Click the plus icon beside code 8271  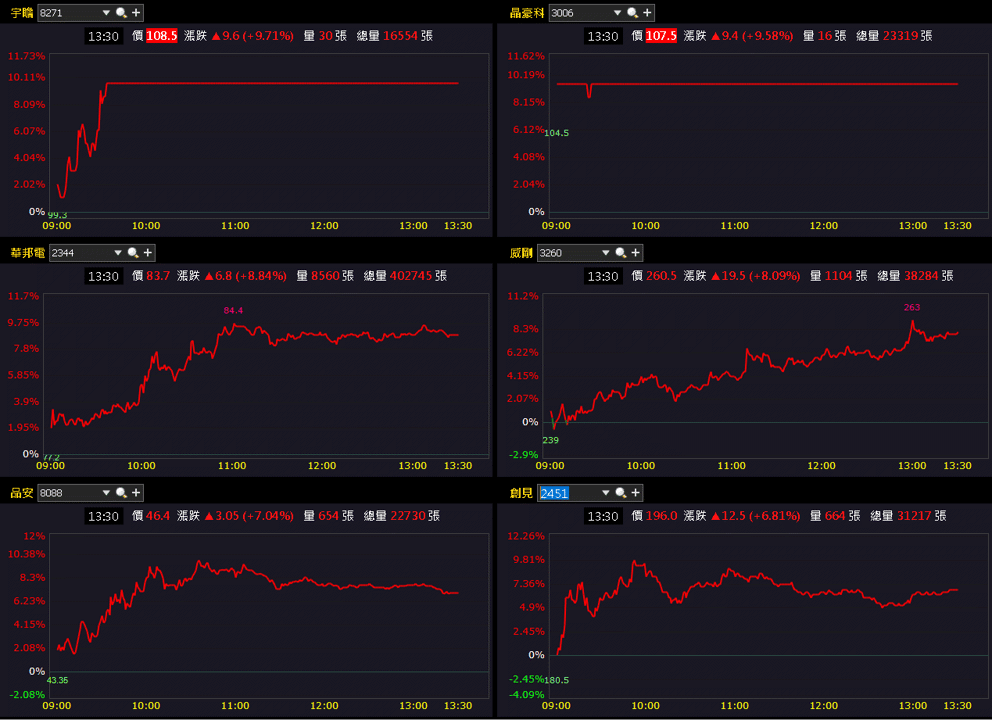tap(136, 13)
